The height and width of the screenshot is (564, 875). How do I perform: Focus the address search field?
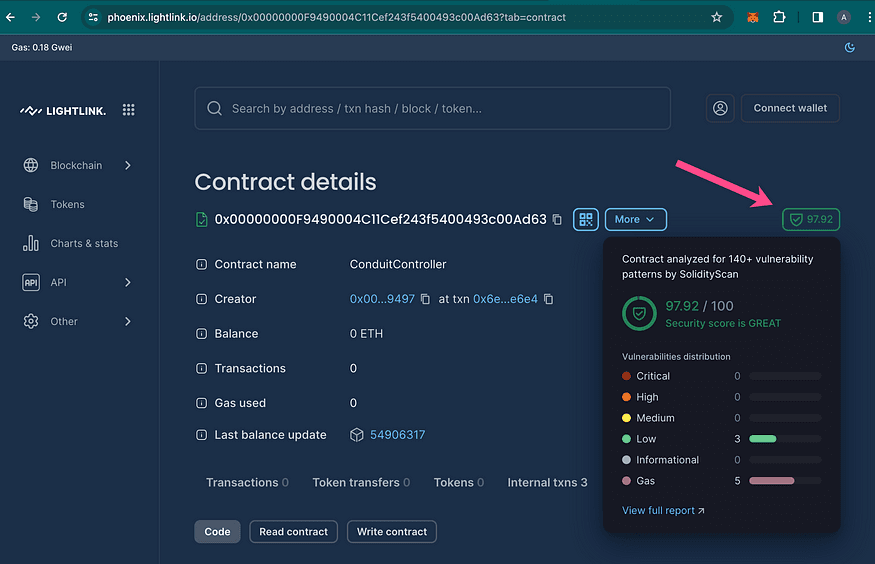(432, 108)
